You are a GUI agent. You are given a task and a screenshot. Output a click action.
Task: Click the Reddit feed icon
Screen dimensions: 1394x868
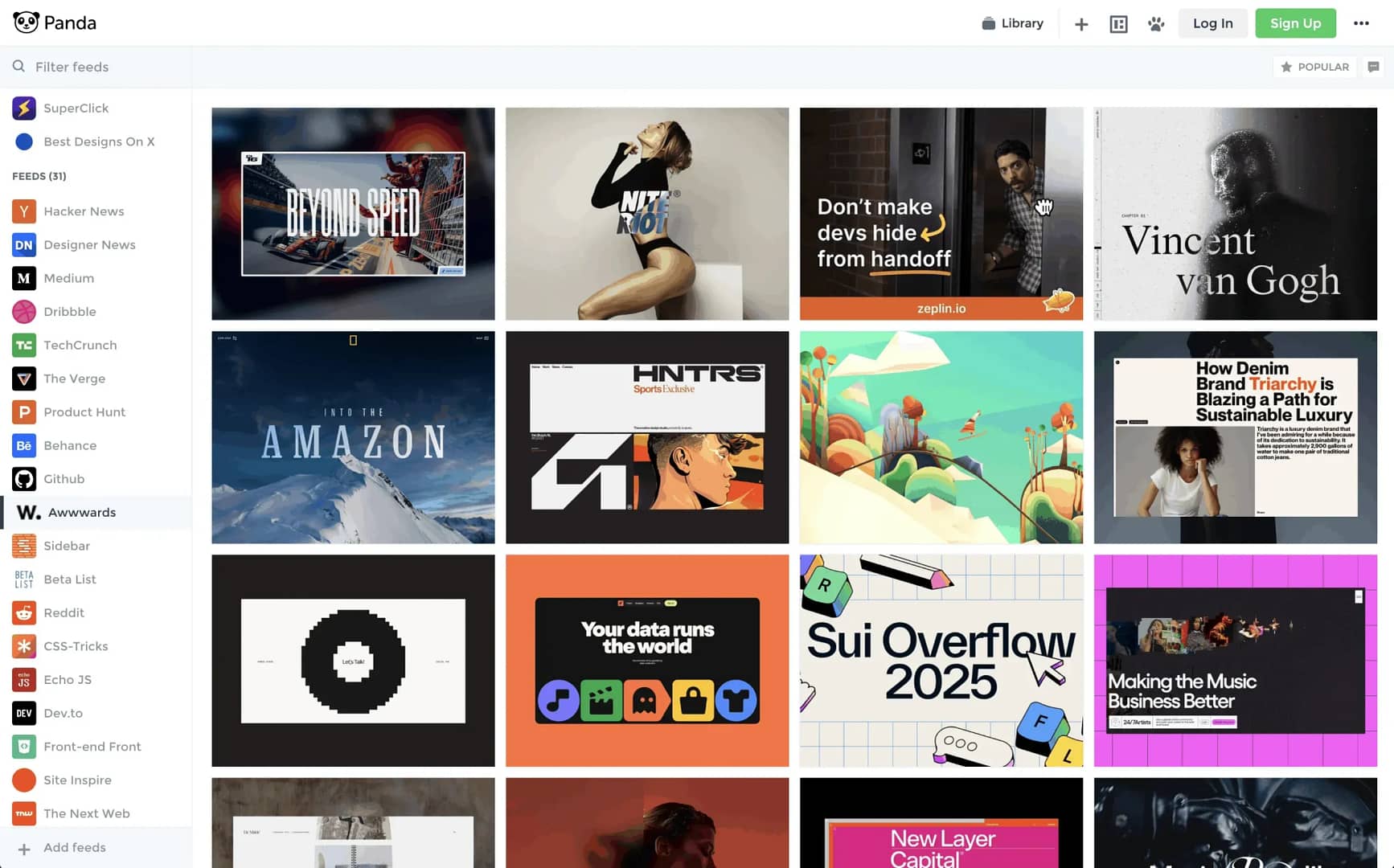[24, 612]
